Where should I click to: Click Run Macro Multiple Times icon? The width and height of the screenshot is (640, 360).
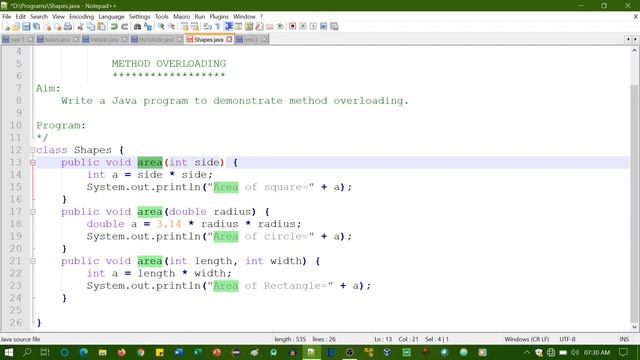coord(323,27)
